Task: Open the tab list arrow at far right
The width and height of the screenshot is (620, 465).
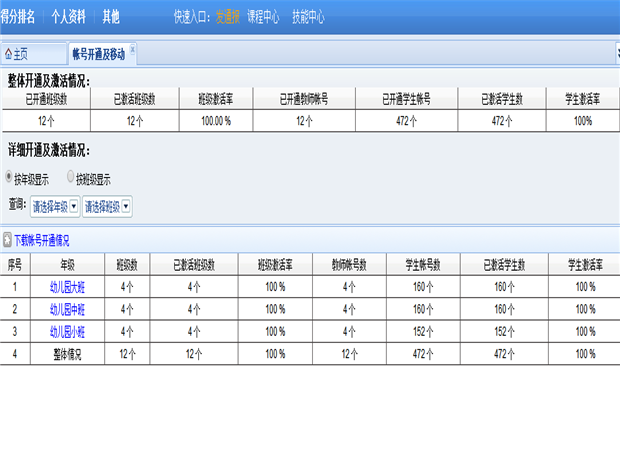Action: click(614, 52)
